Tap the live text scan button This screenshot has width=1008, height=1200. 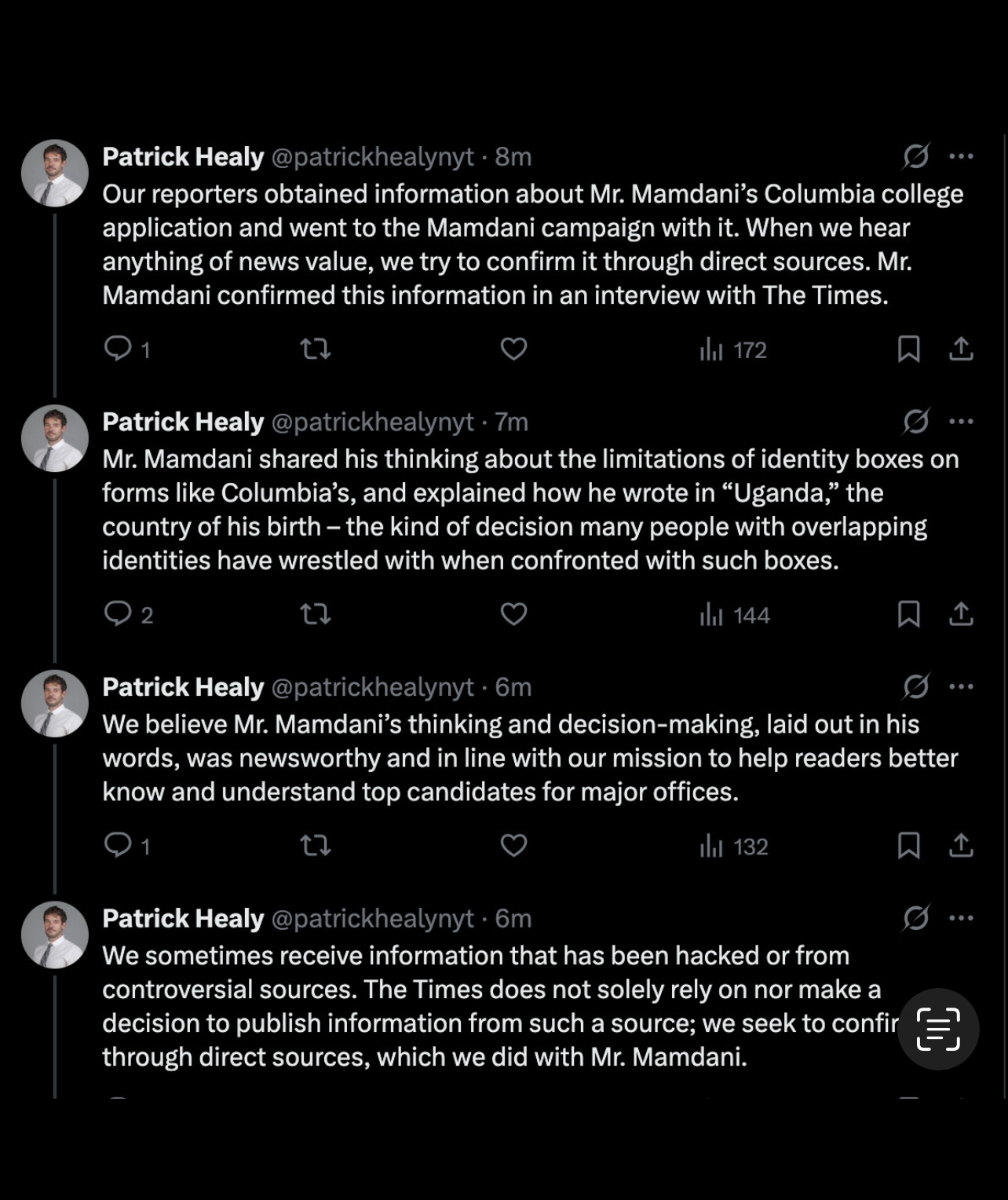pyautogui.click(x=938, y=1029)
